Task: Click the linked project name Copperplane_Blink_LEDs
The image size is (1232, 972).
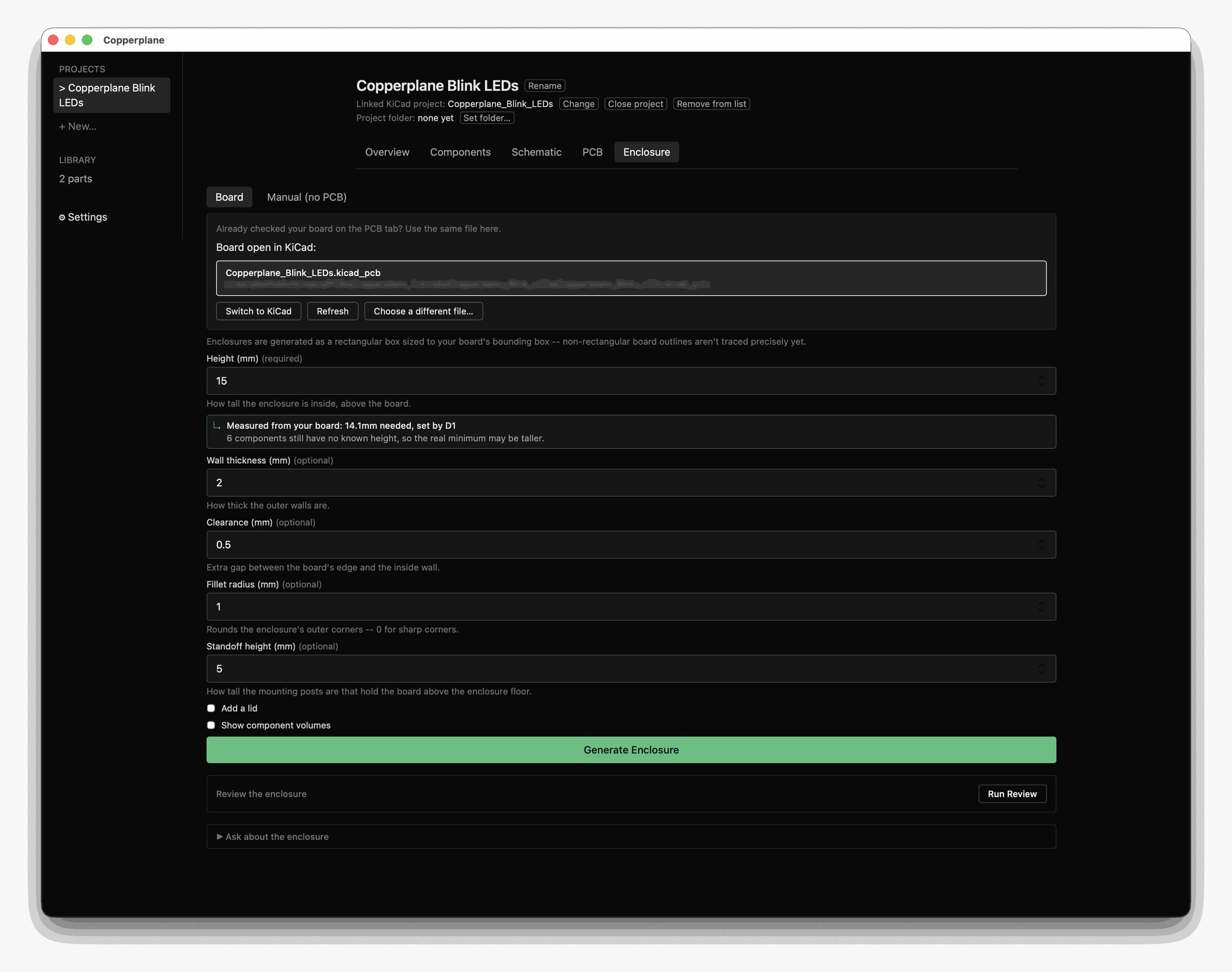Action: coord(500,104)
